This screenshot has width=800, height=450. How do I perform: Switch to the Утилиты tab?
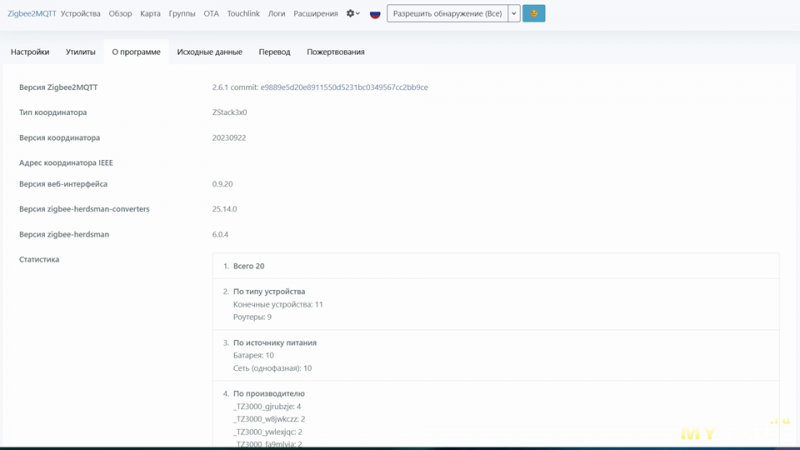click(81, 52)
